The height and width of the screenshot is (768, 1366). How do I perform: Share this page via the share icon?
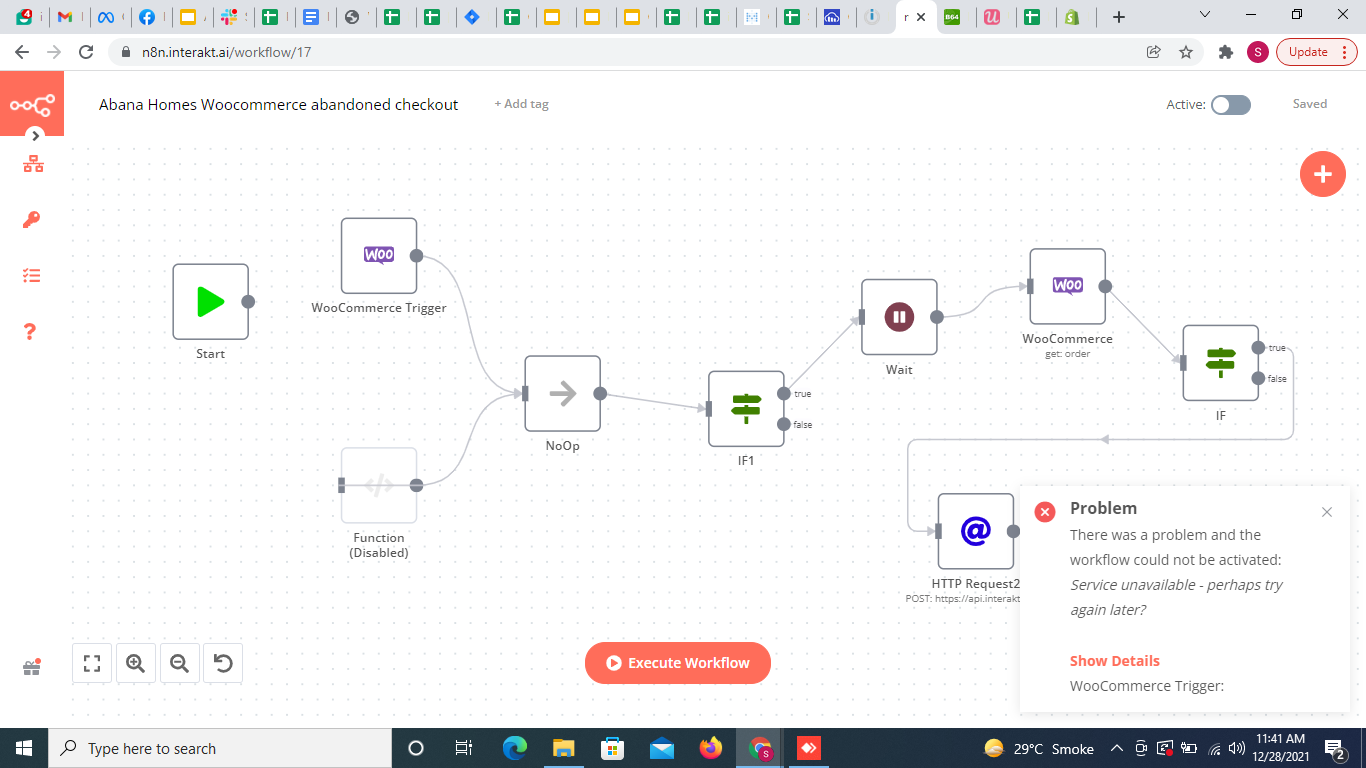pos(1153,52)
